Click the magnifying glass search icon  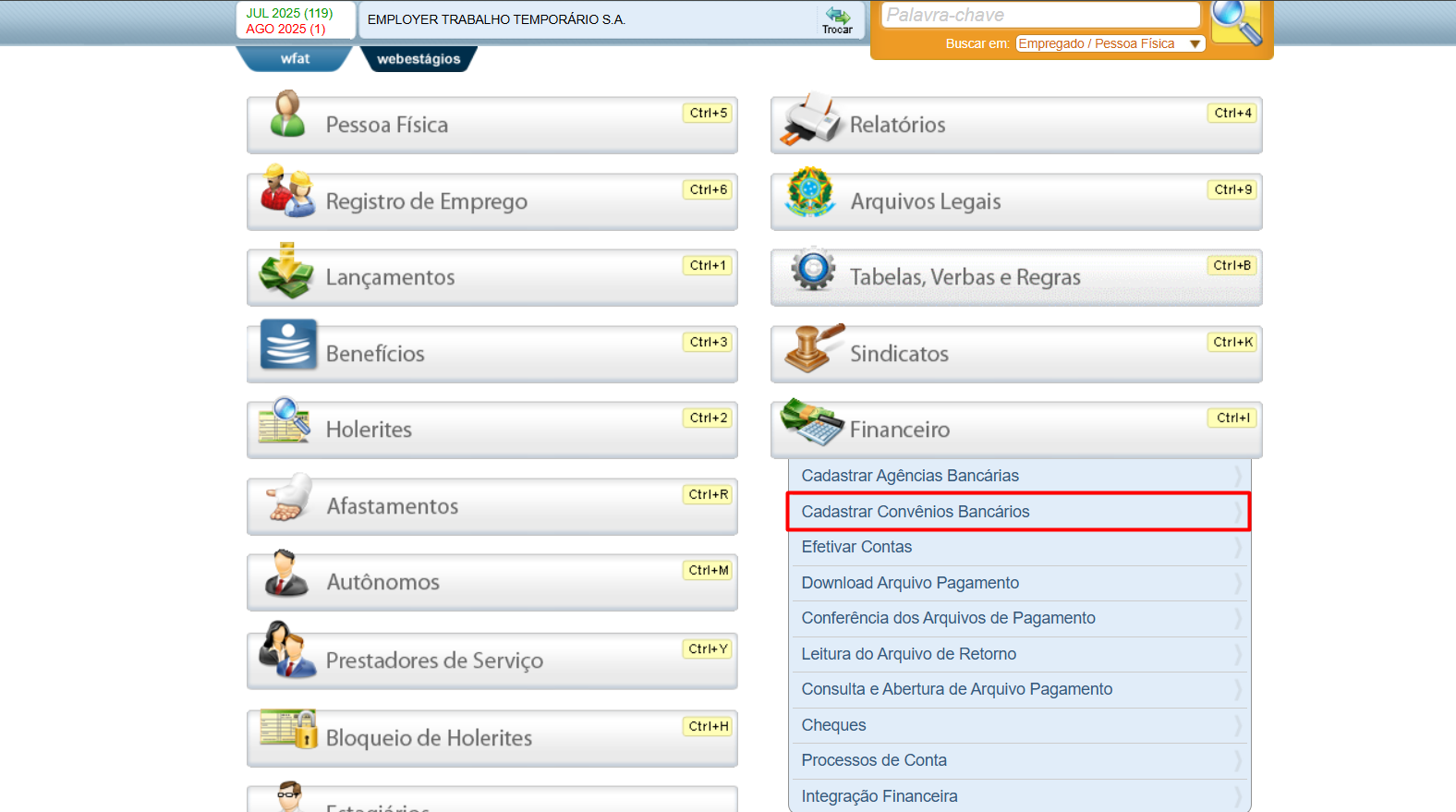[1236, 22]
